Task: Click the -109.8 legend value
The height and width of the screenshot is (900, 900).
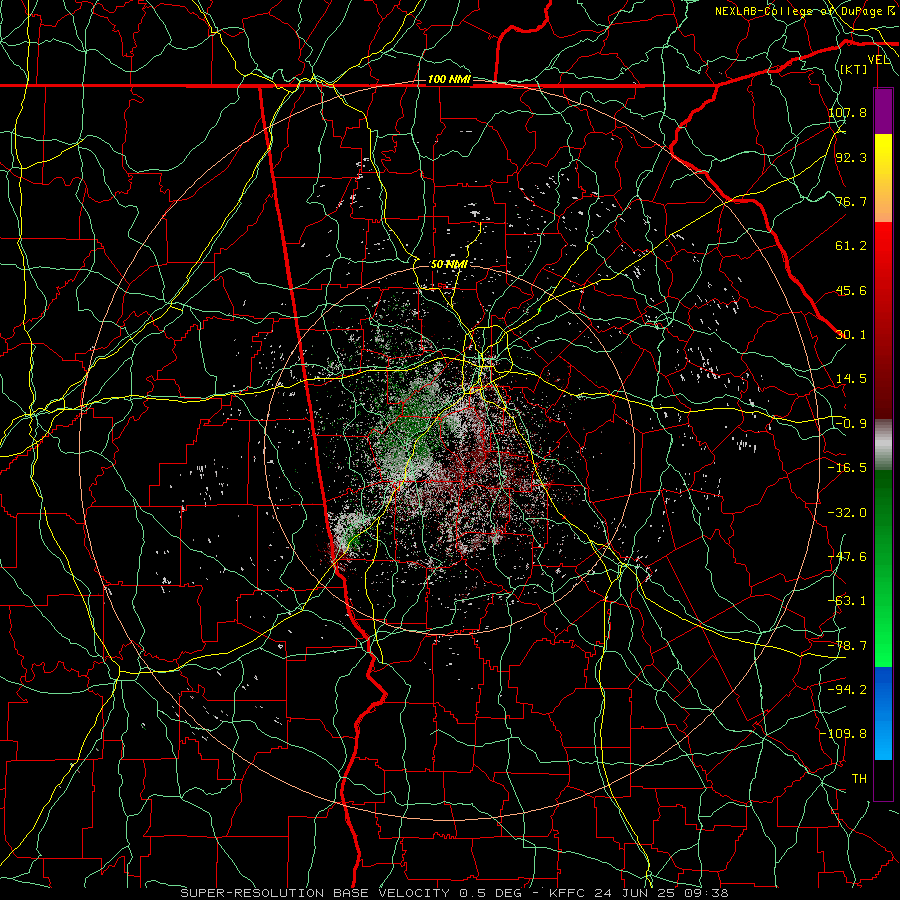Action: point(844,734)
